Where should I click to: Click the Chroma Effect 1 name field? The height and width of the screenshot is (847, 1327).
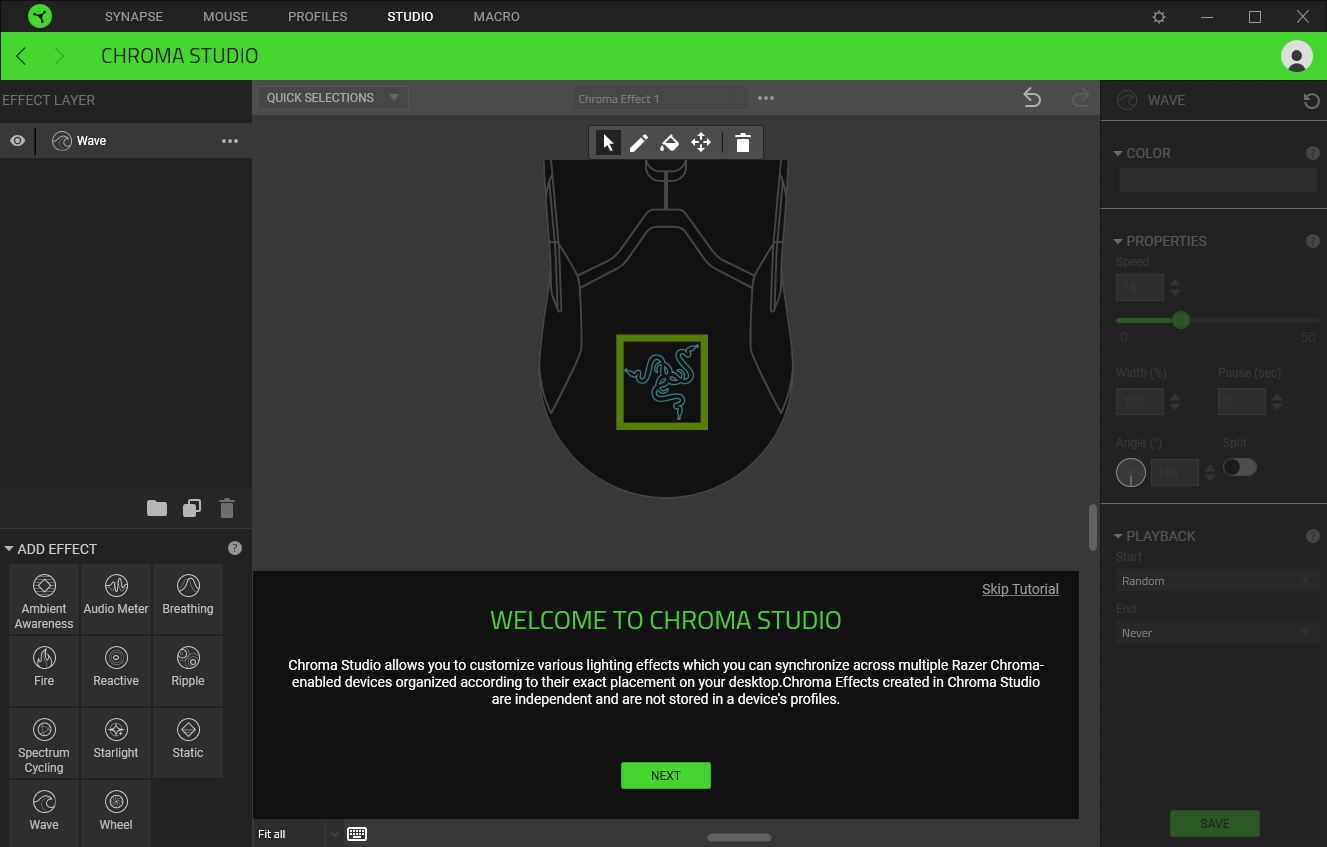coord(660,99)
